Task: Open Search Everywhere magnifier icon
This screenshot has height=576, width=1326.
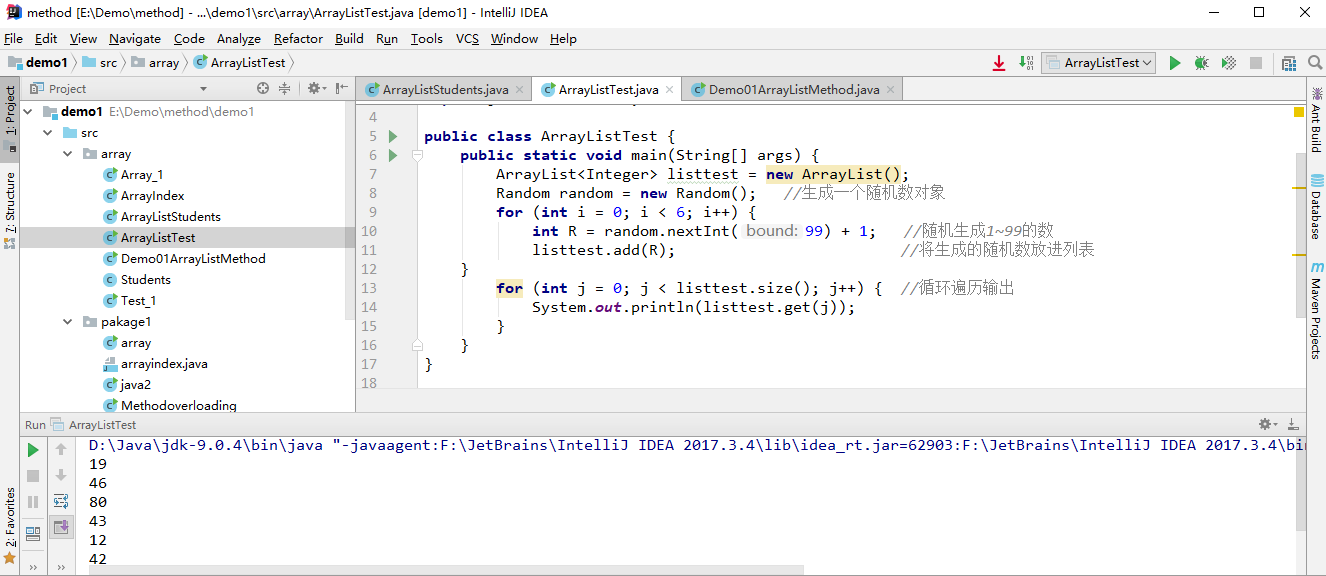Action: tap(1315, 63)
